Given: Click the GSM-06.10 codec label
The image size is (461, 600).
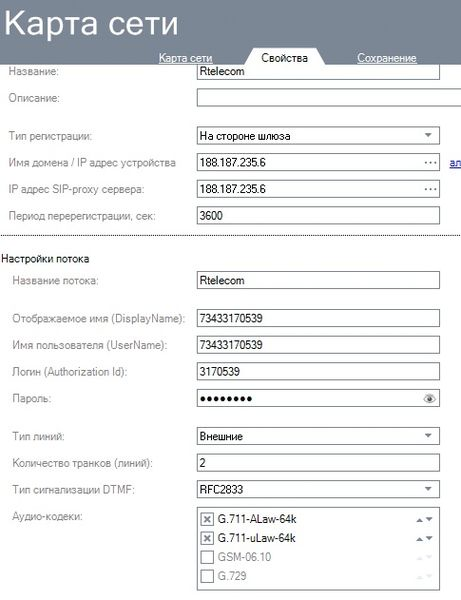Looking at the screenshot, I should [244, 557].
